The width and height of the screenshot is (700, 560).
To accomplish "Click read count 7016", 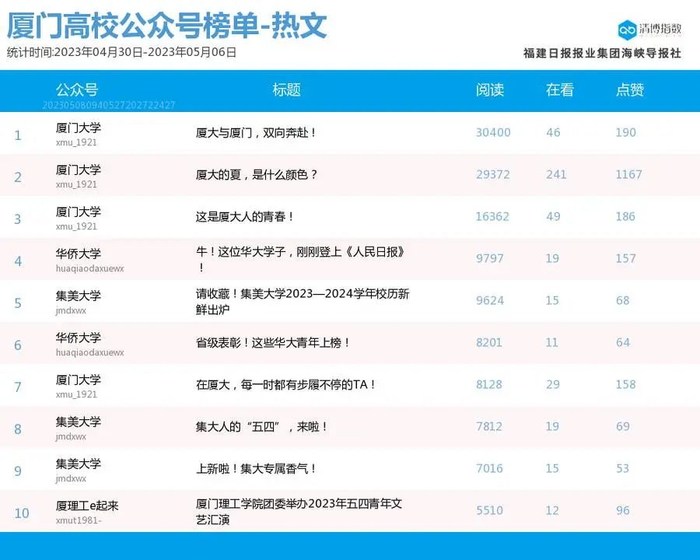I will tap(489, 468).
